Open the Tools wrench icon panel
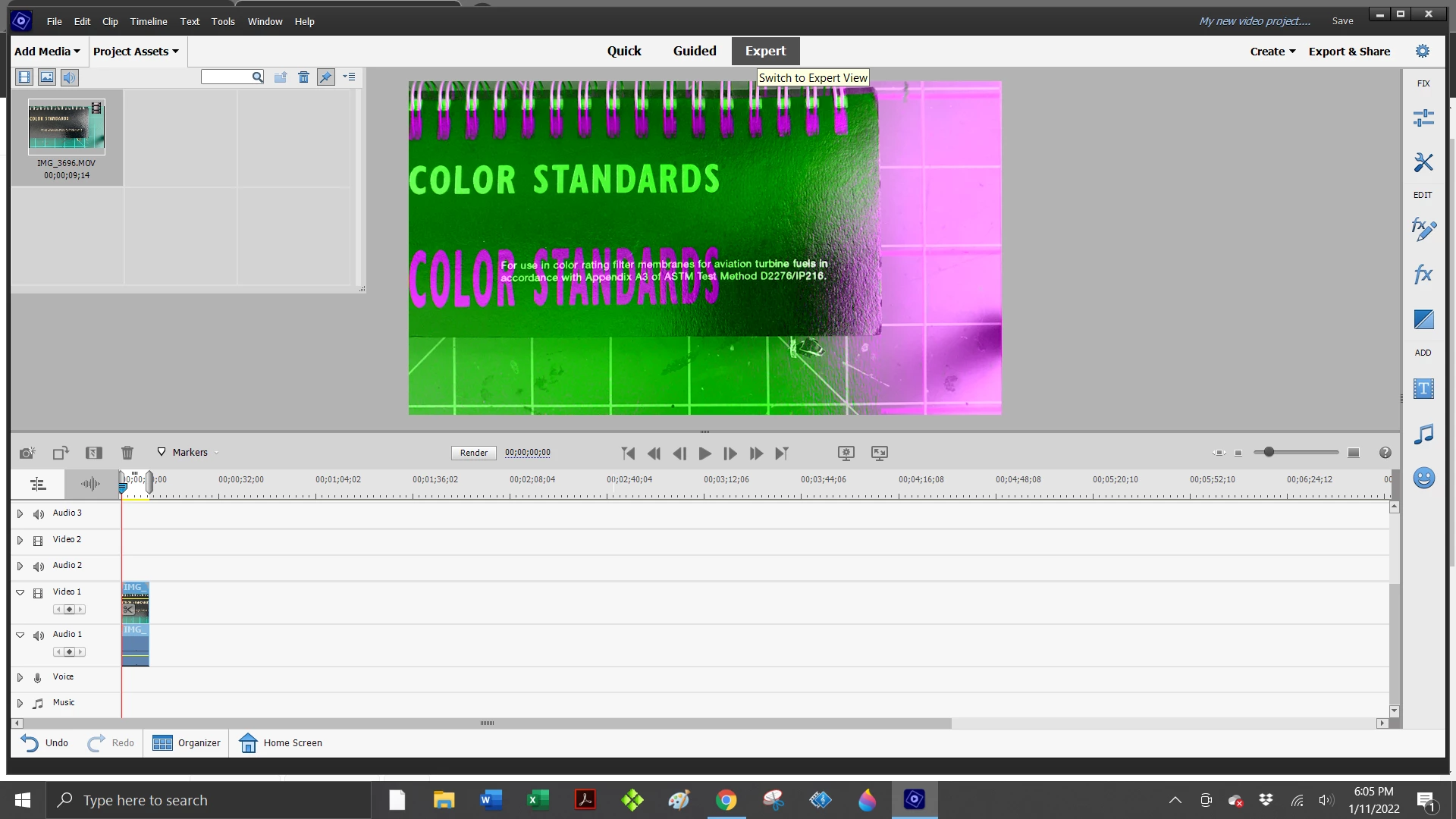1456x819 pixels. [x=1423, y=162]
